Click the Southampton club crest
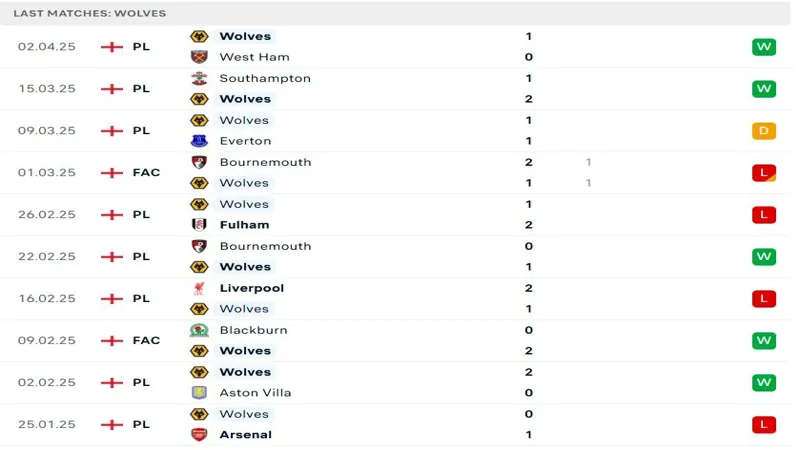 coord(199,78)
